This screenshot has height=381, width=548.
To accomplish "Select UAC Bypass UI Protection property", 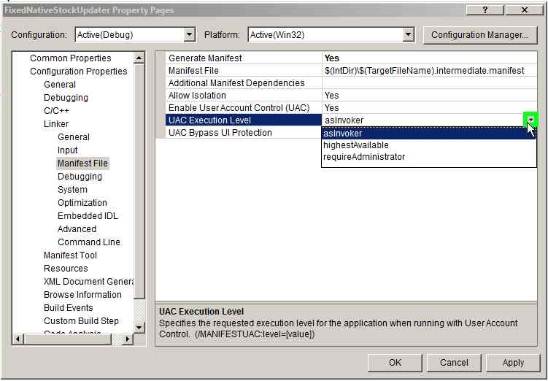I will click(x=243, y=133).
